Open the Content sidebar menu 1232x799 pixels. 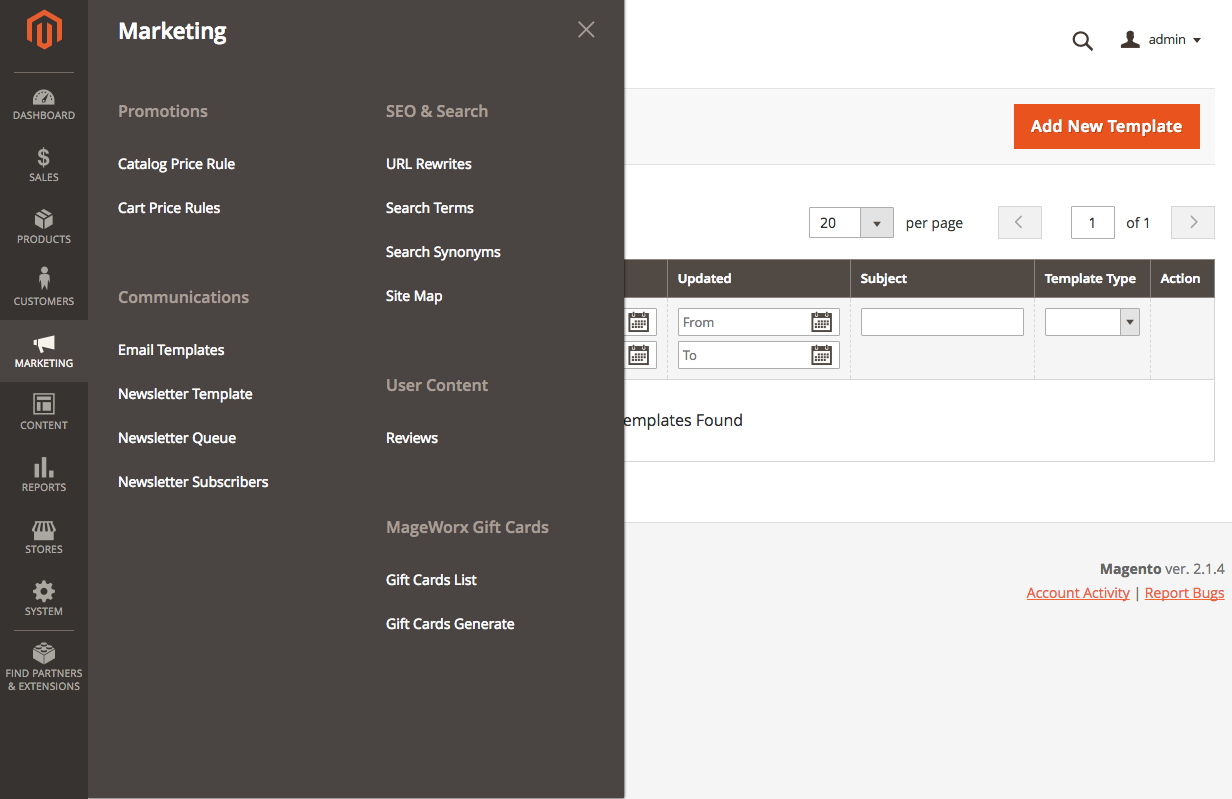click(44, 413)
